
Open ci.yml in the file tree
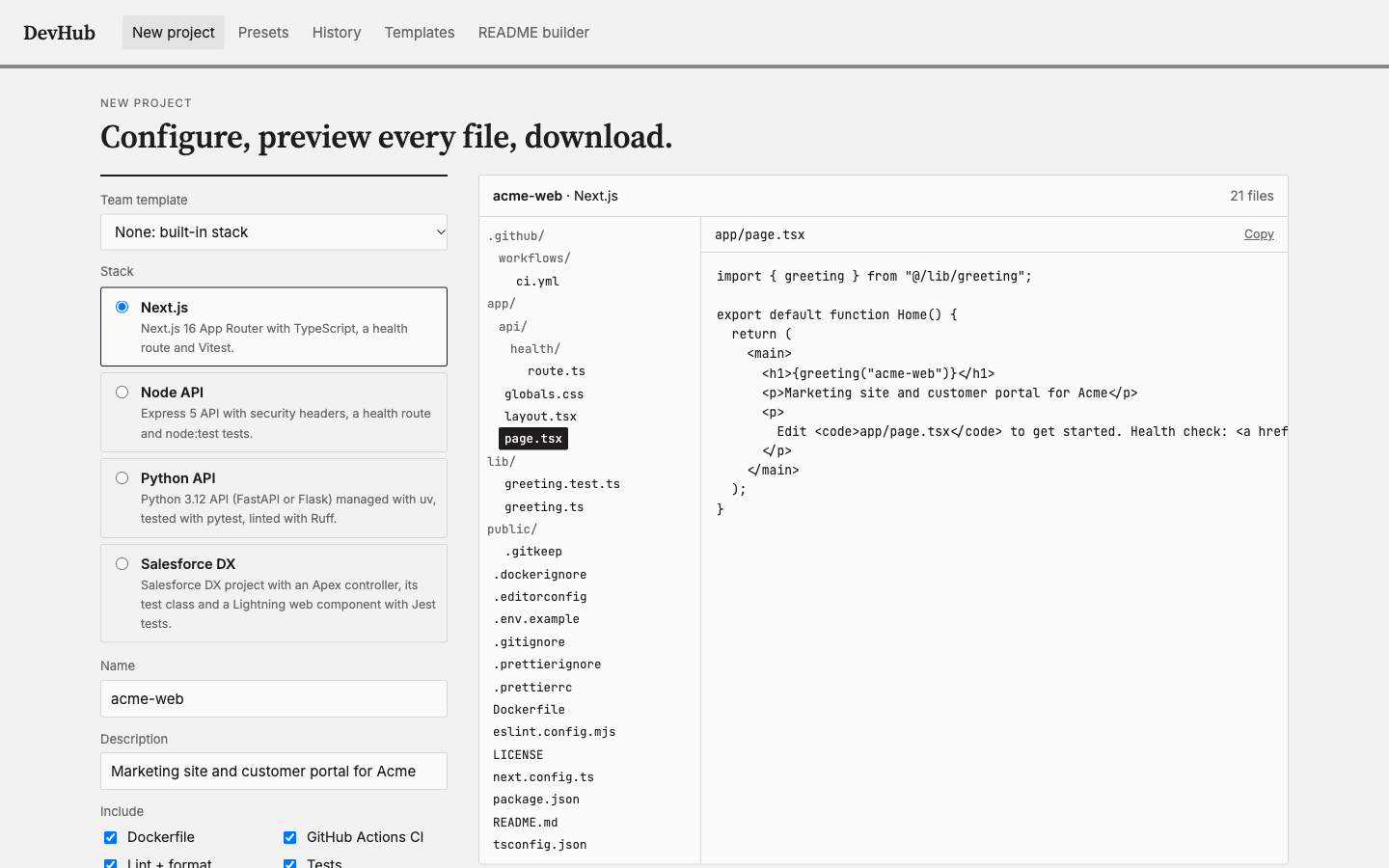click(x=537, y=282)
